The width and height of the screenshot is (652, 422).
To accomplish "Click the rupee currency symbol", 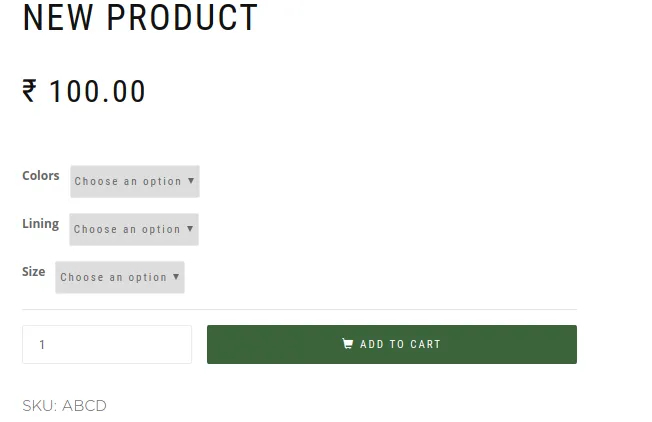I will coord(30,92).
